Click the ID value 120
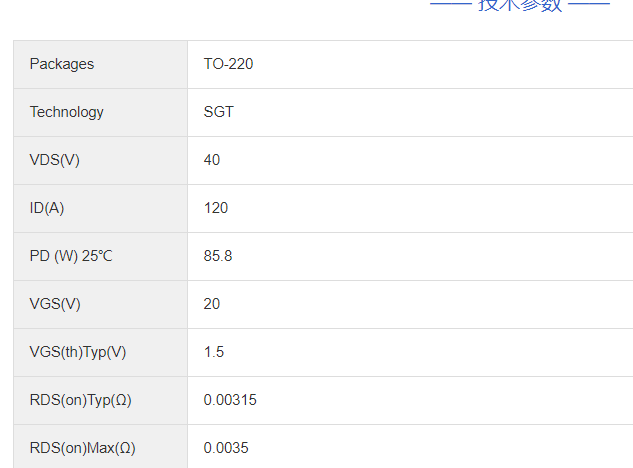Screen dimensions: 633x468 click(216, 208)
